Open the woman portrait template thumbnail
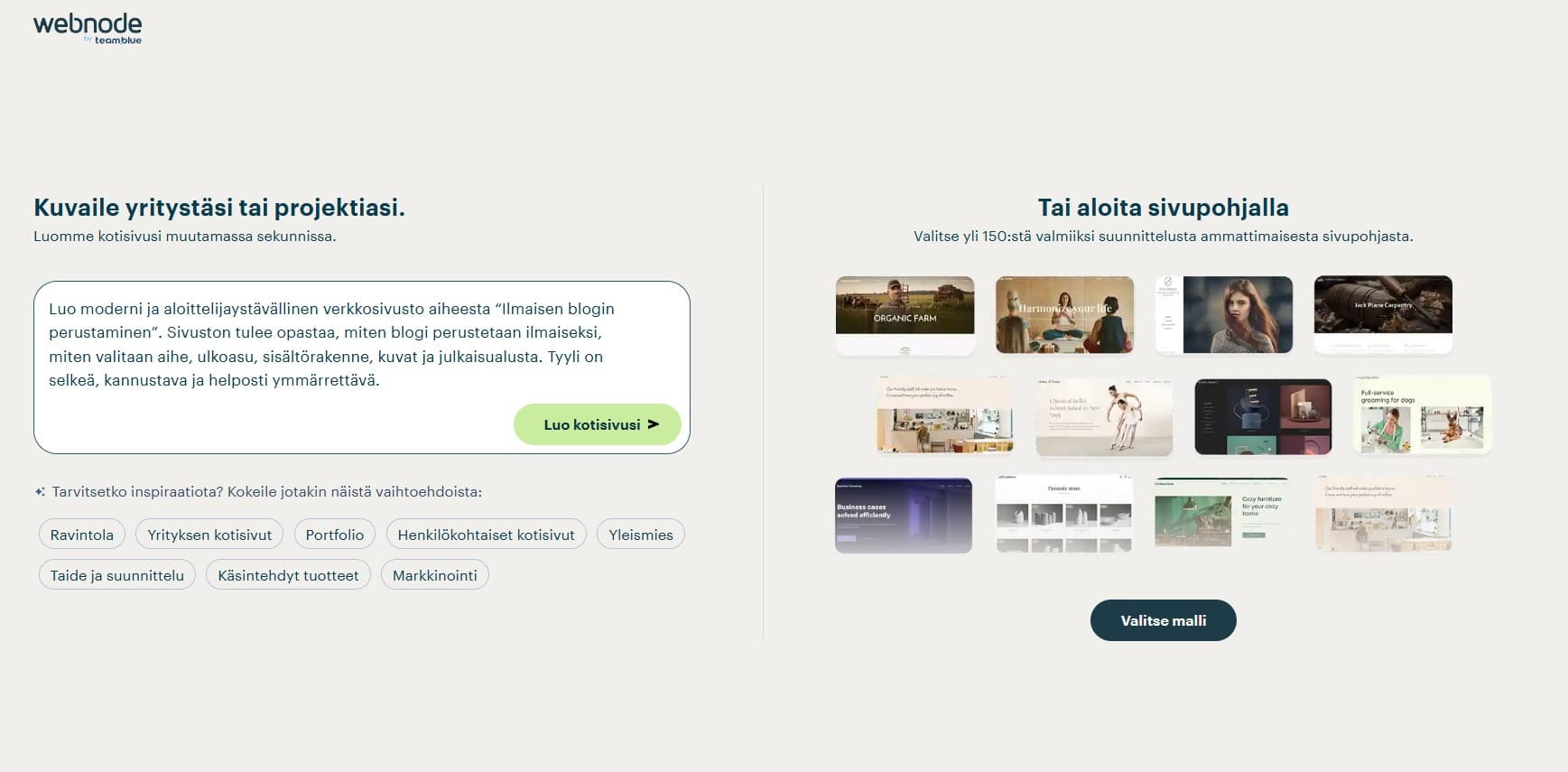The image size is (1568, 772). [x=1224, y=315]
